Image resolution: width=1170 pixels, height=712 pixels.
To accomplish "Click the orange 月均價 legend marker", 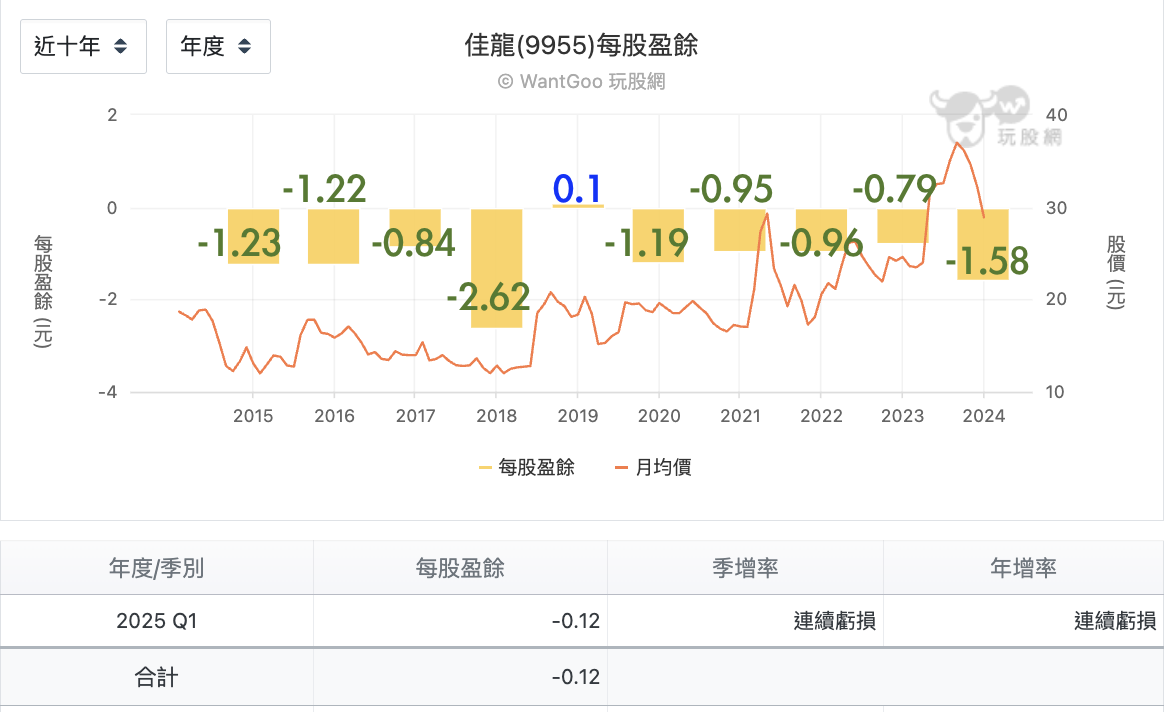I will coord(620,467).
